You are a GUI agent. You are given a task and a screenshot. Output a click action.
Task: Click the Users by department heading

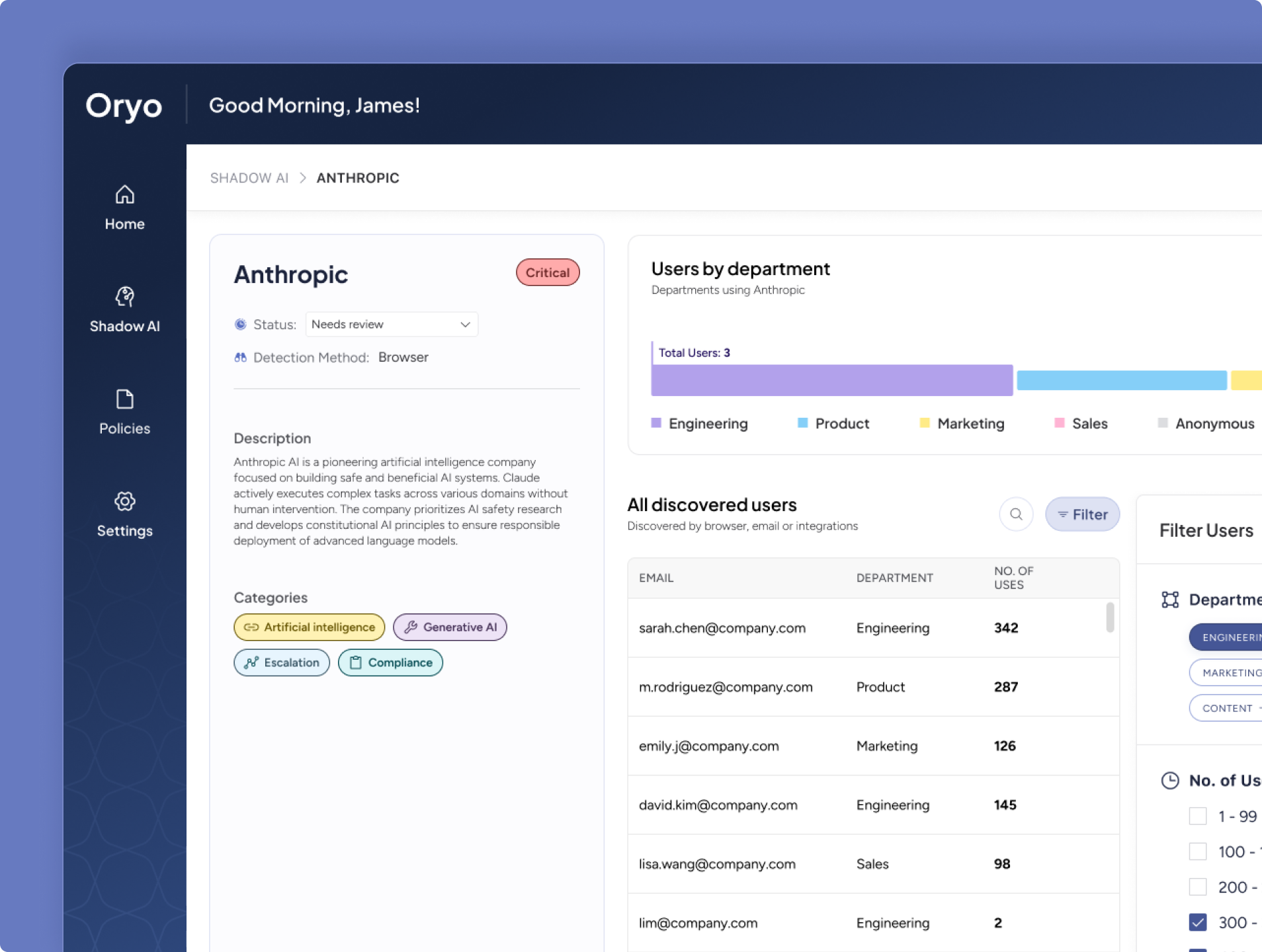[741, 268]
